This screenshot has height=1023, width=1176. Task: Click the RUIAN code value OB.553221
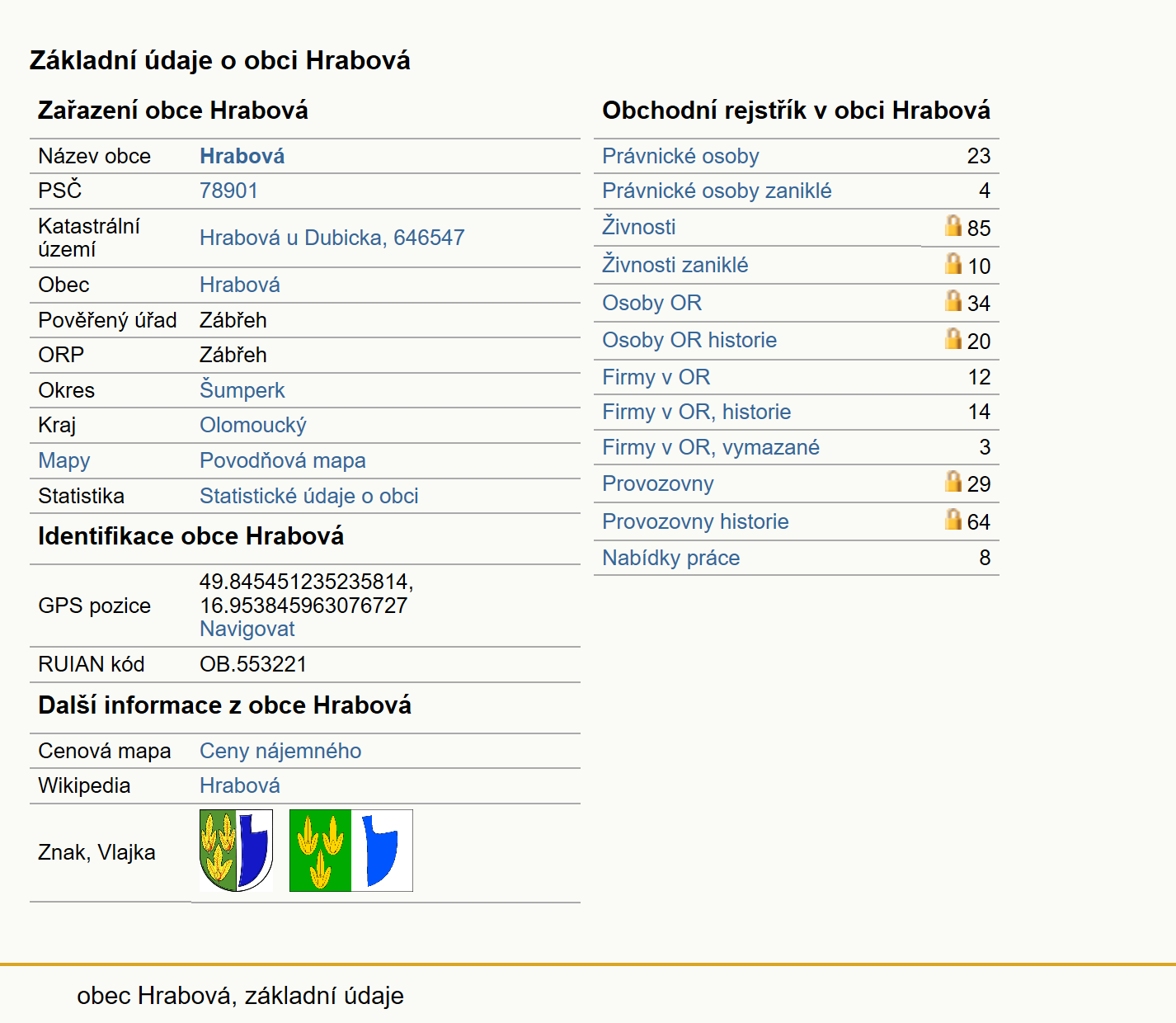click(253, 664)
